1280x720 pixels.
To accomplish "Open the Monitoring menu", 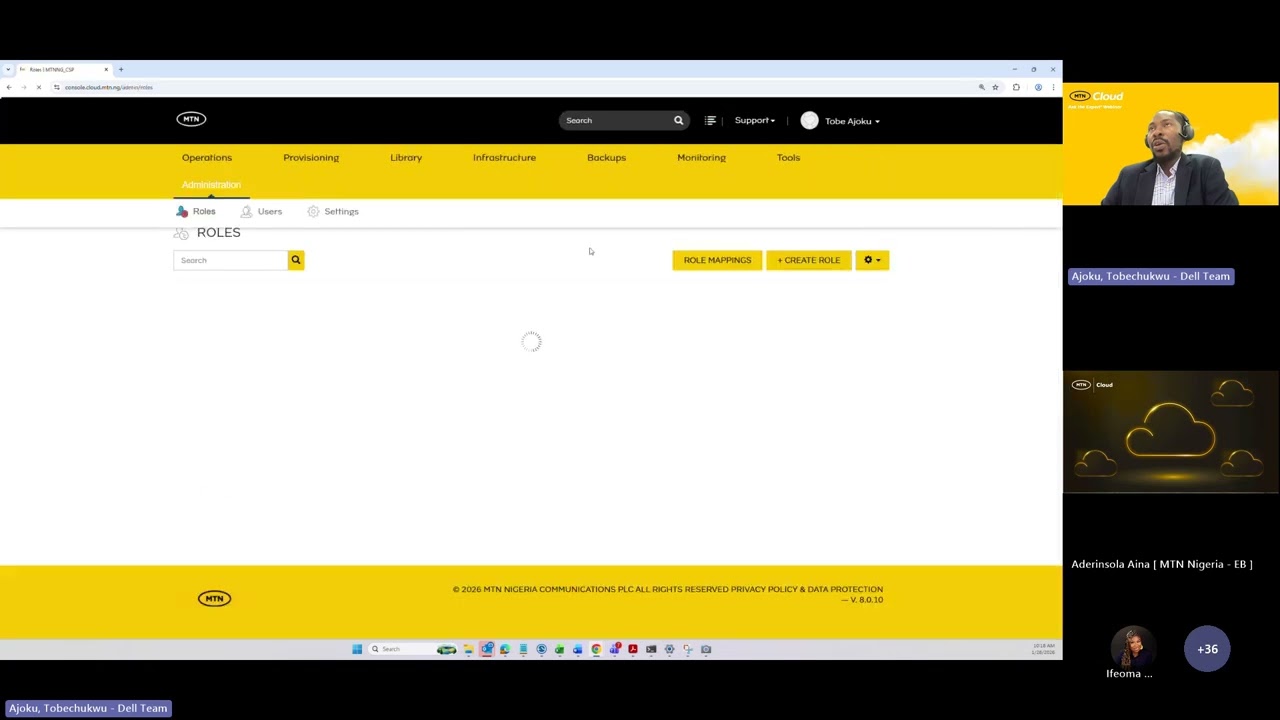I will [701, 157].
